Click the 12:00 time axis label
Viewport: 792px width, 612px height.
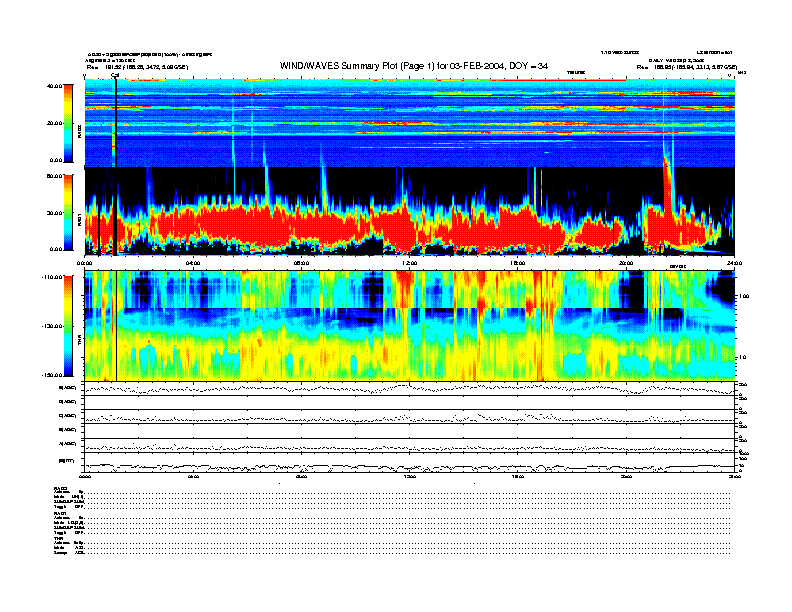tap(409, 263)
